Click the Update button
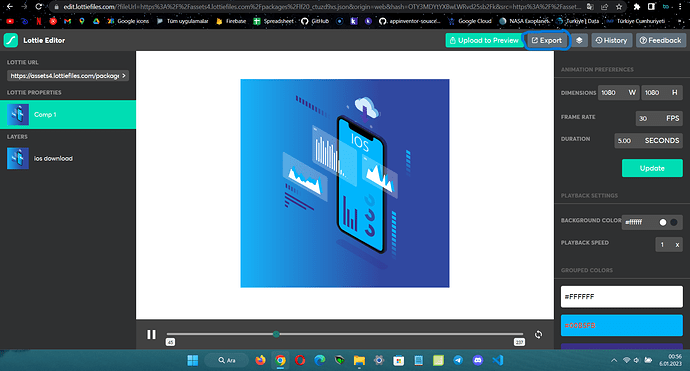Viewport: 690px width, 371px height. click(652, 168)
